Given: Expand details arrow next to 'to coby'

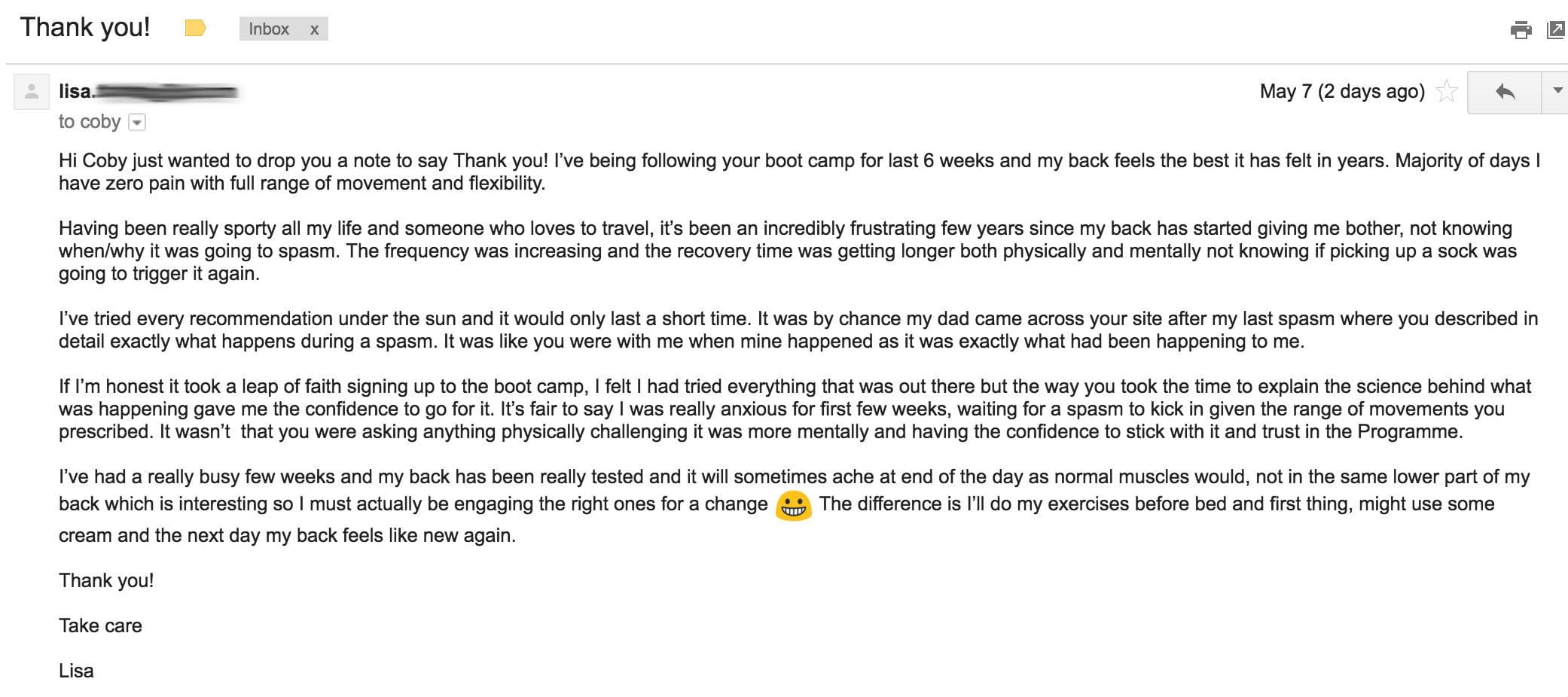Looking at the screenshot, I should (137, 122).
